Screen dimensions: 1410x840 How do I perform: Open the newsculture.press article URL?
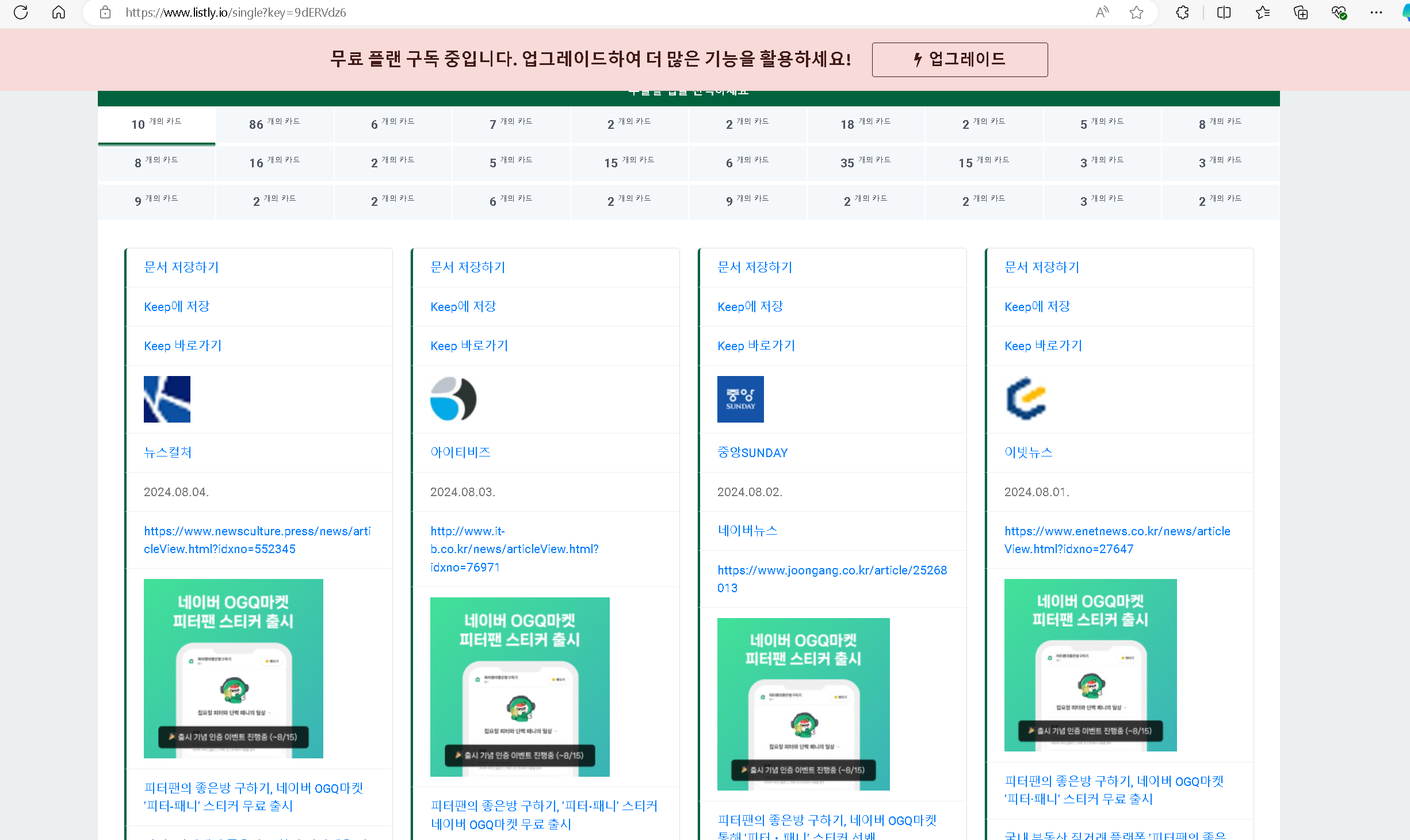(x=257, y=540)
